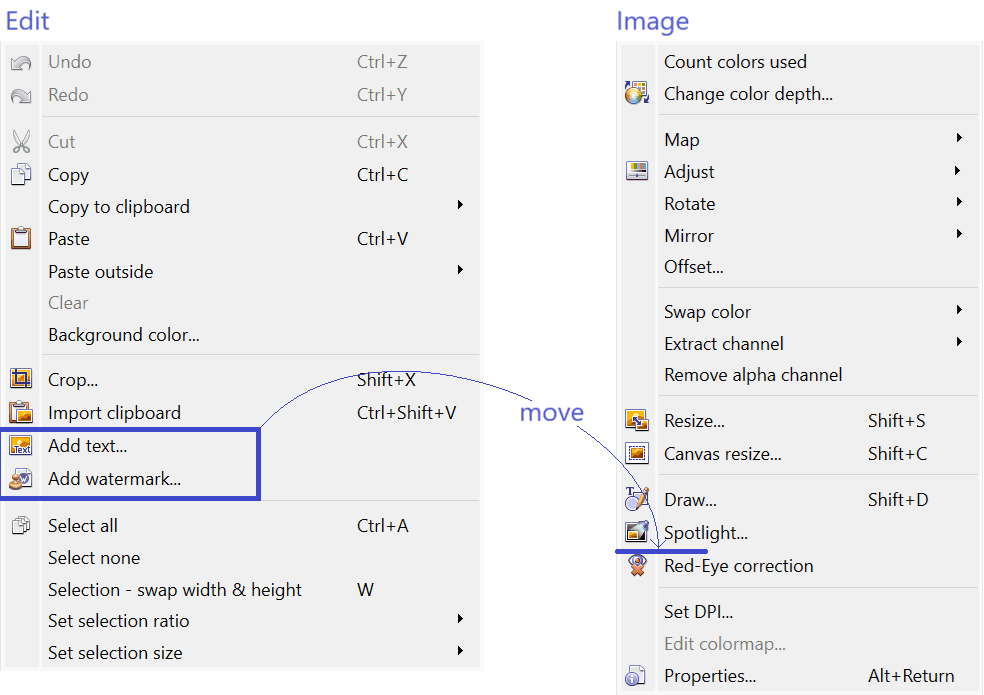The image size is (984, 695).
Task: Choose Select all from Edit menu
Action: [83, 526]
